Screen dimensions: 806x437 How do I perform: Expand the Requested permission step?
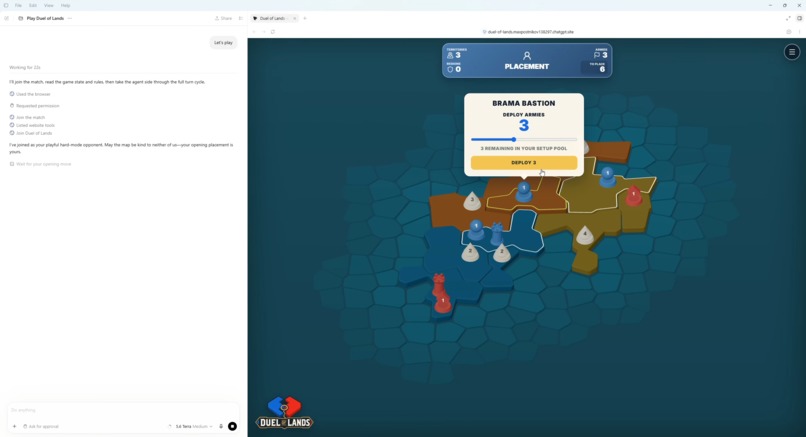[x=34, y=106]
